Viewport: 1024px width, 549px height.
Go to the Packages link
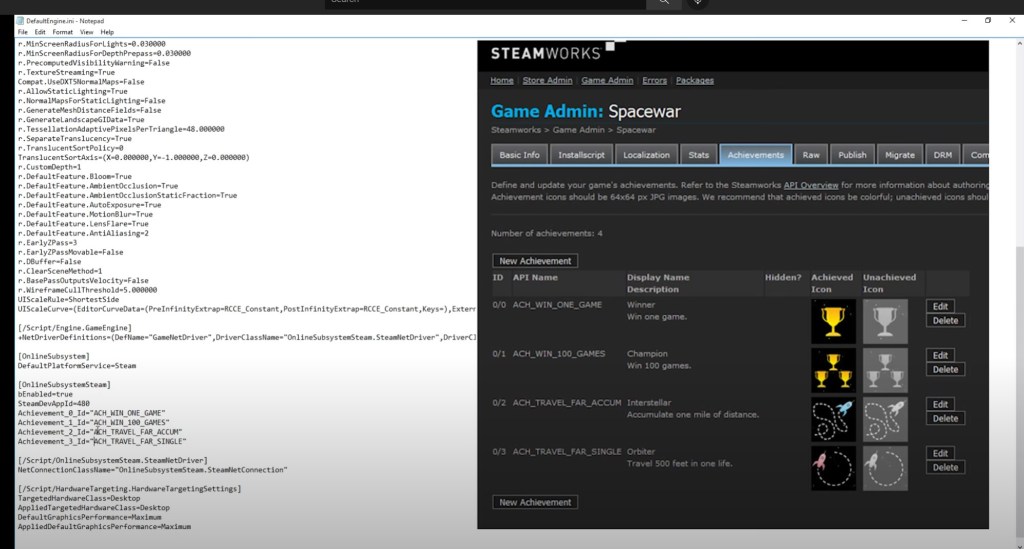[x=695, y=80]
